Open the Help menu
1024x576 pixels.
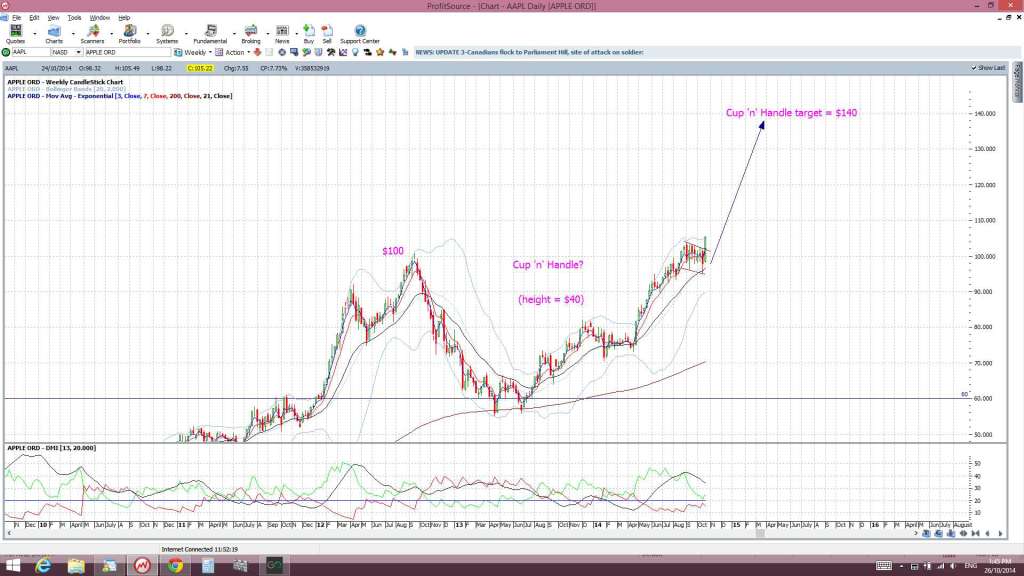124,18
